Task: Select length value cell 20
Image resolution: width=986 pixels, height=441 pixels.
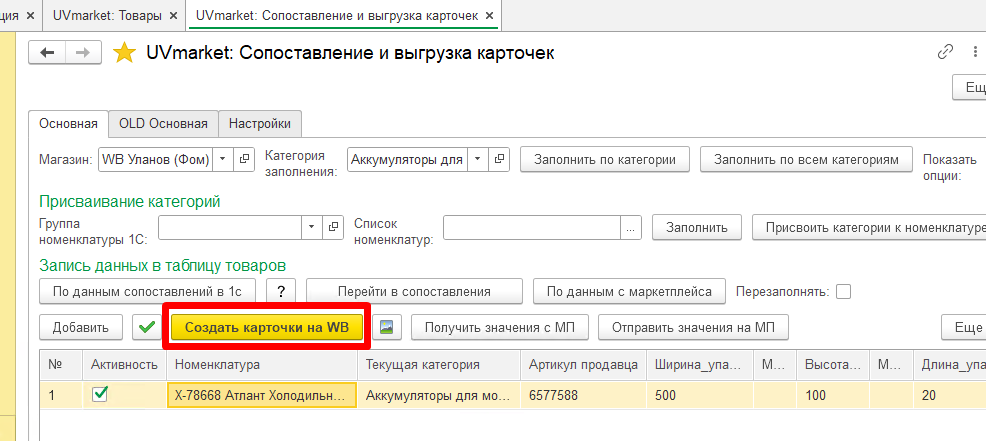Action: coord(950,396)
